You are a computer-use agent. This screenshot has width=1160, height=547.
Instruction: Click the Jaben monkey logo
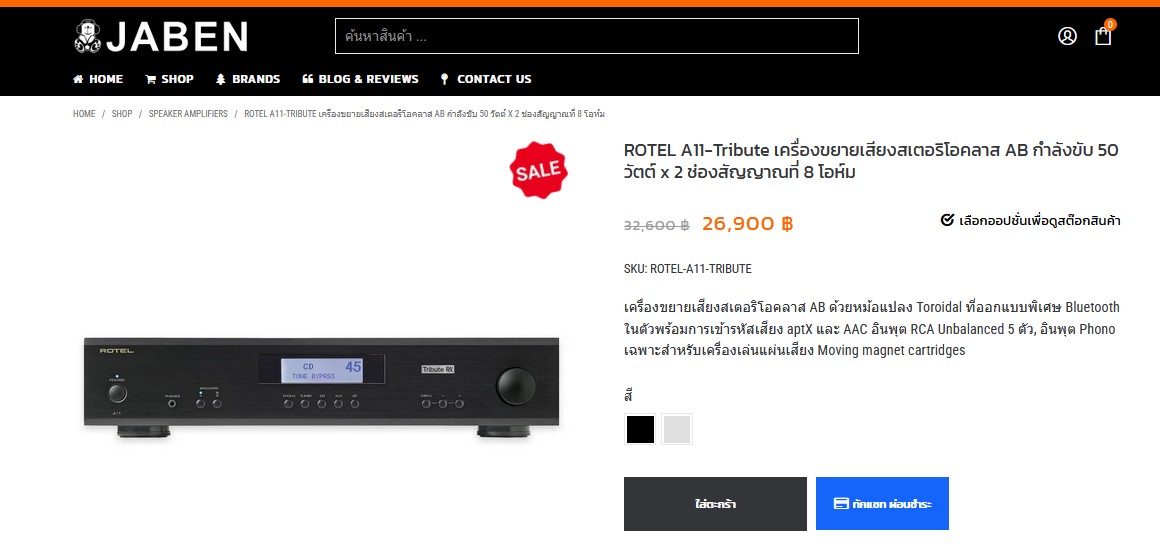(87, 36)
